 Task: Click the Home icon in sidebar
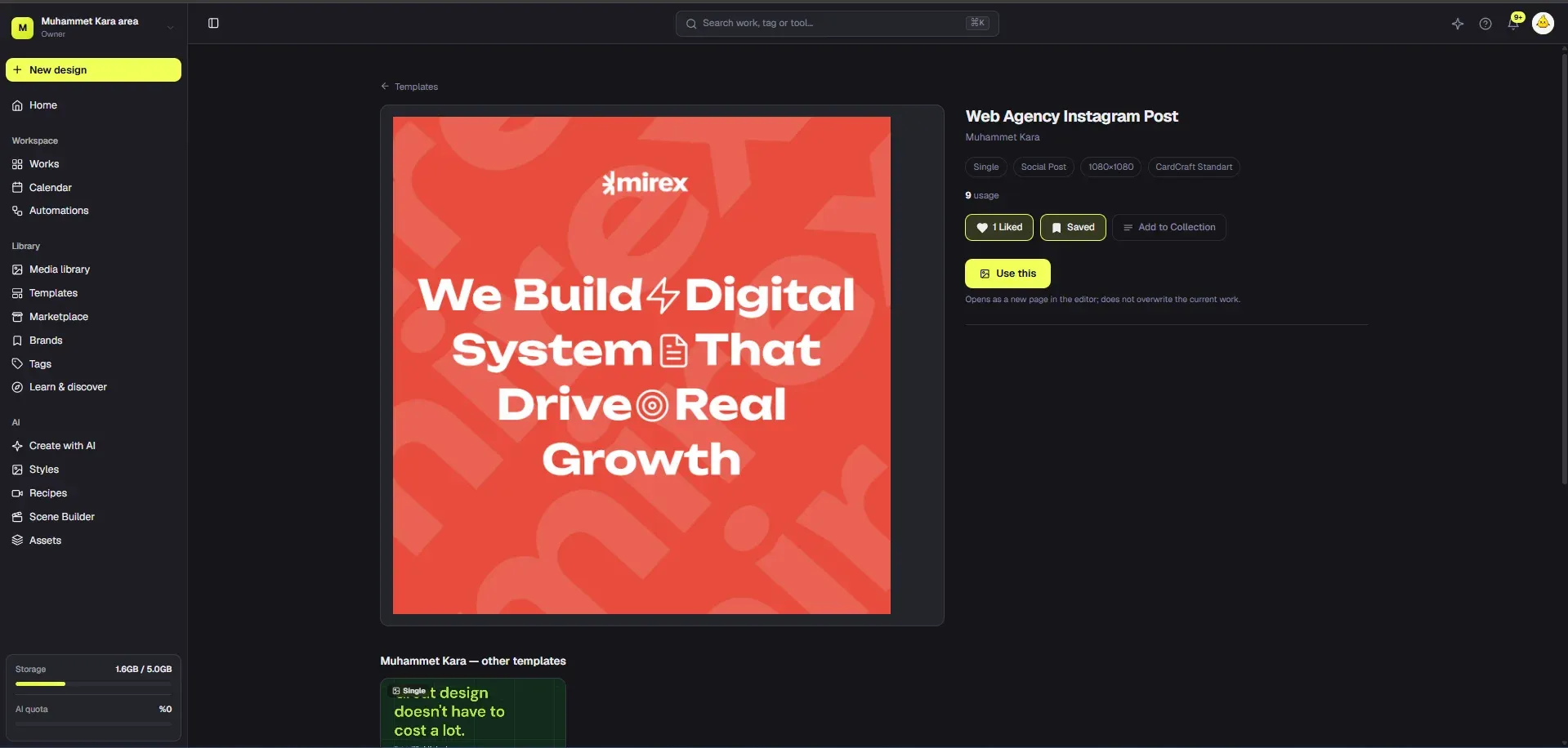(17, 105)
